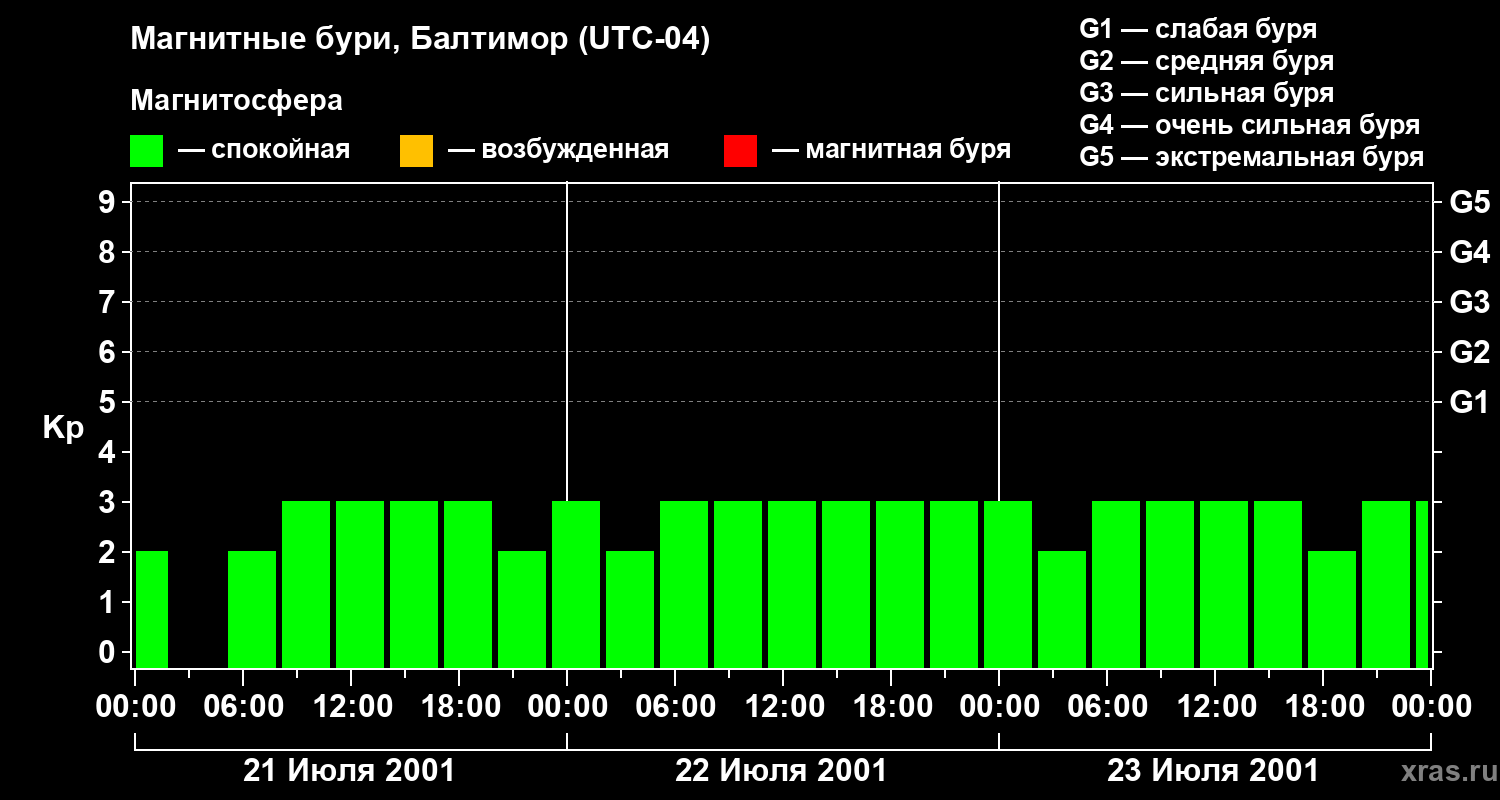
Task: Click the Kp 2 bar before midnight, 21 Июля
Action: [522, 609]
